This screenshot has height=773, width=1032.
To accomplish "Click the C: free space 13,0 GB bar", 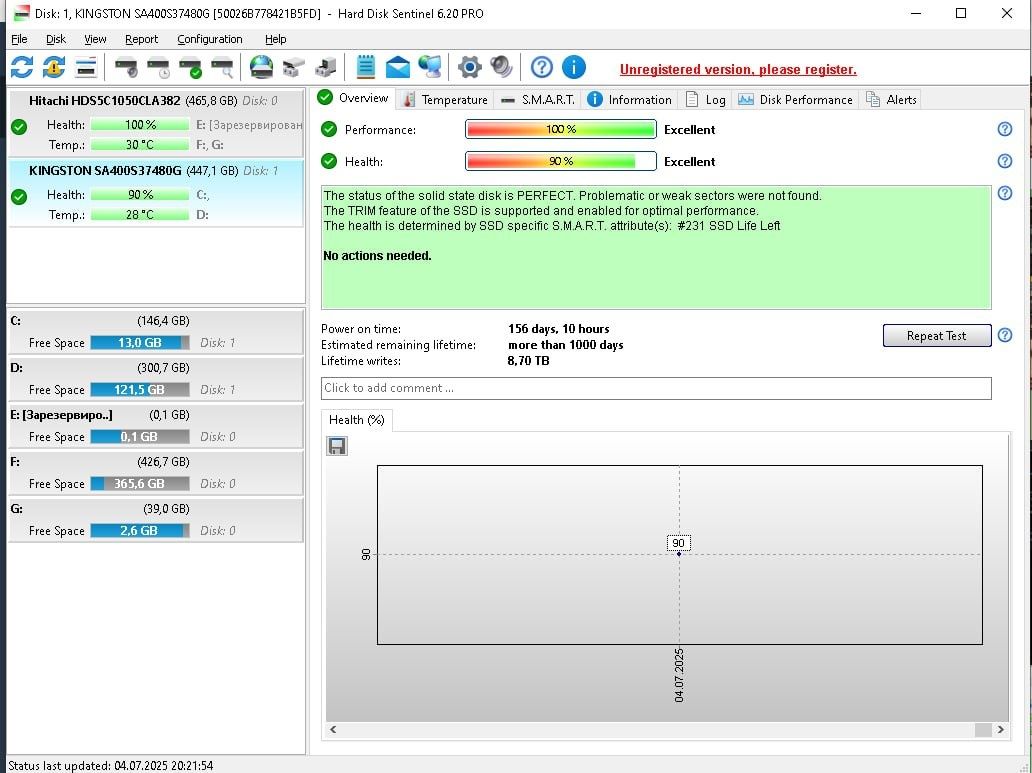I will click(140, 342).
